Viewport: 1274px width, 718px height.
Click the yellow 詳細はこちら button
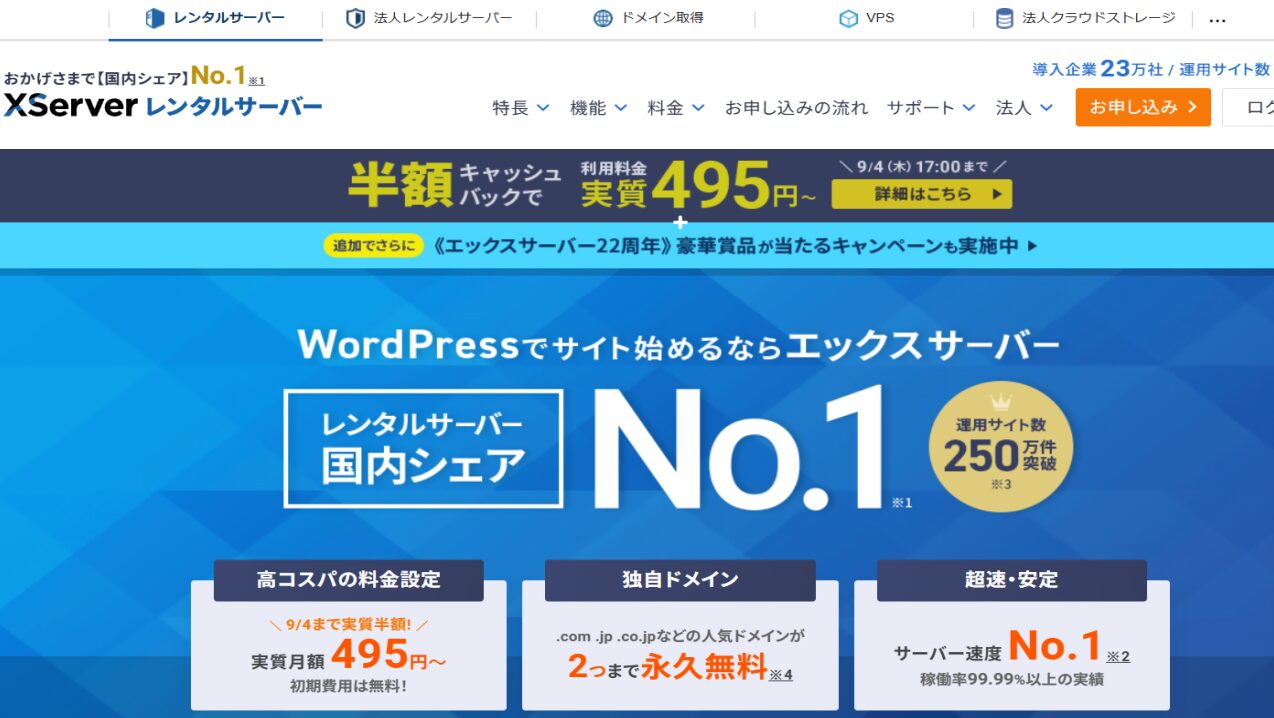pyautogui.click(x=921, y=194)
